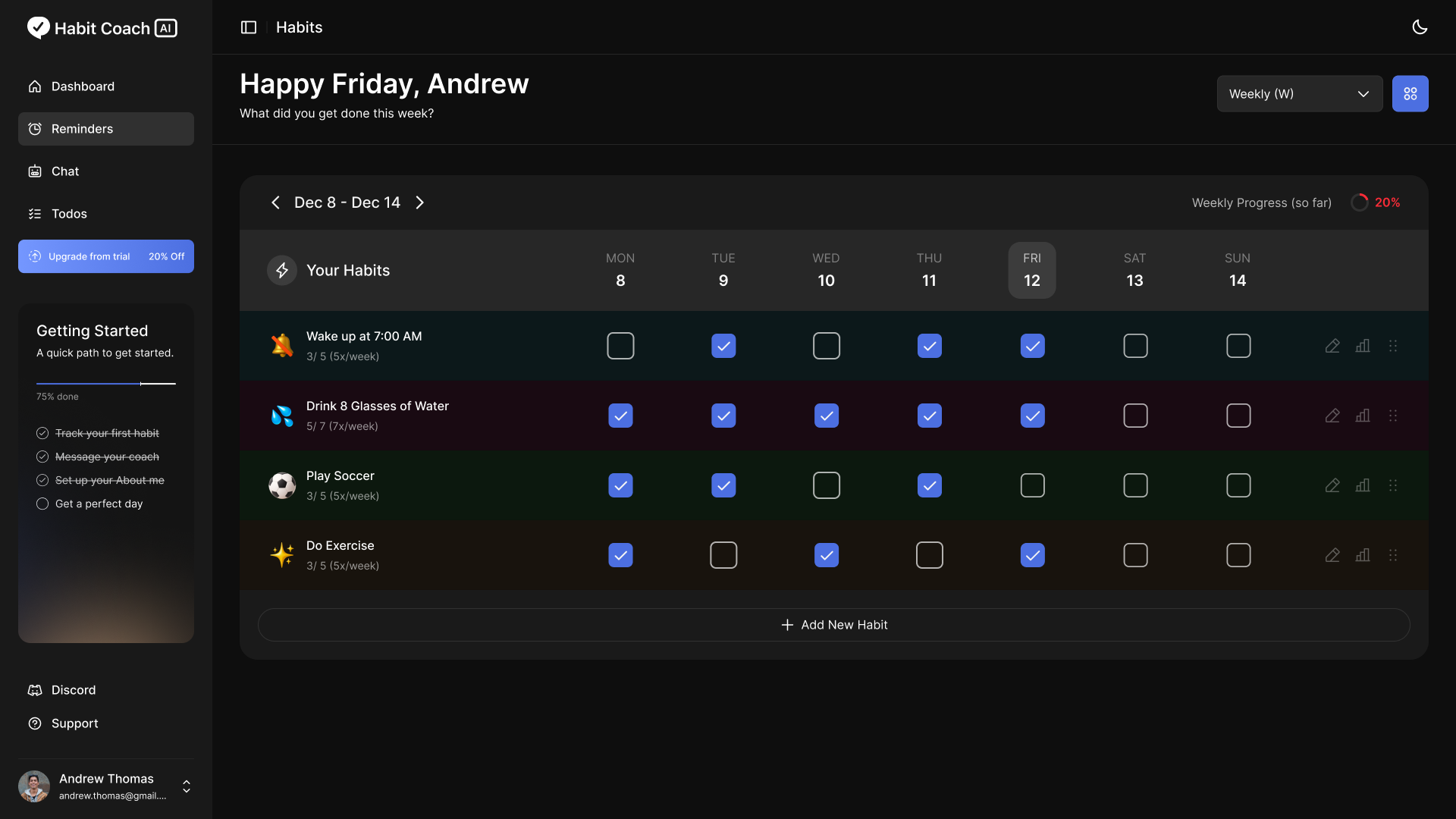Edit the Play Soccer habit
The width and height of the screenshot is (1456, 819).
[x=1332, y=485]
